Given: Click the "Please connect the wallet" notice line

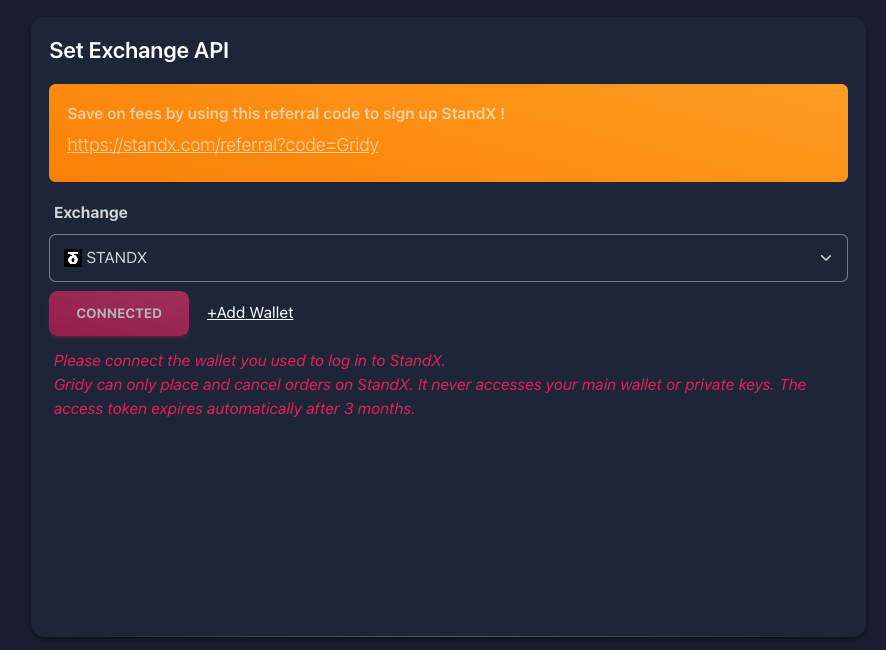Looking at the screenshot, I should tap(250, 360).
